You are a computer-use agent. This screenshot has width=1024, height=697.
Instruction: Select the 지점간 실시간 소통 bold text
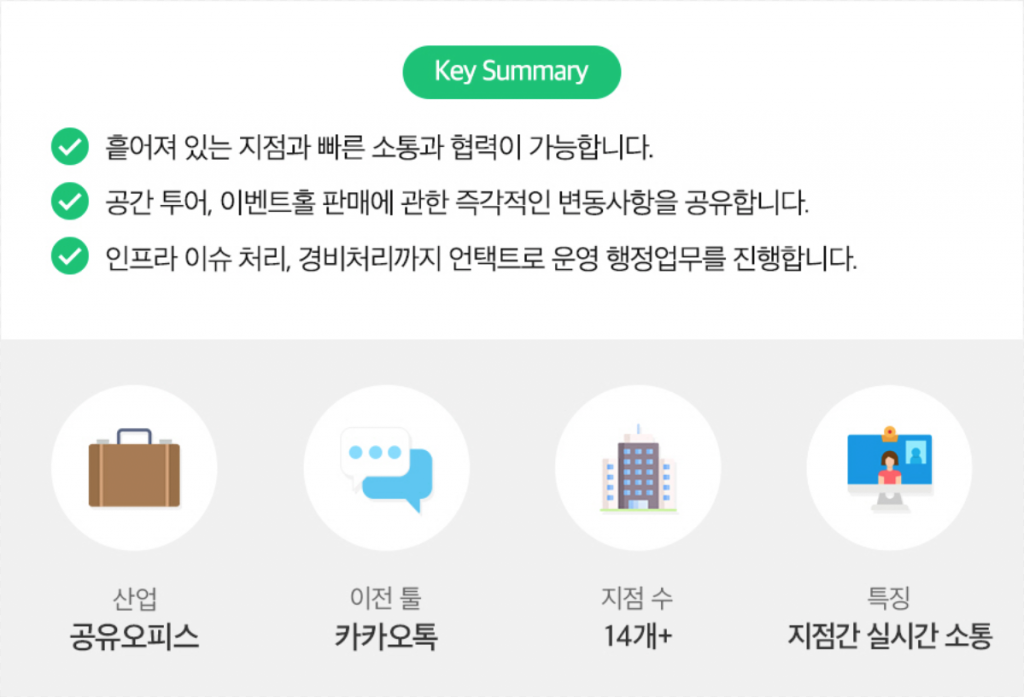pyautogui.click(x=889, y=636)
